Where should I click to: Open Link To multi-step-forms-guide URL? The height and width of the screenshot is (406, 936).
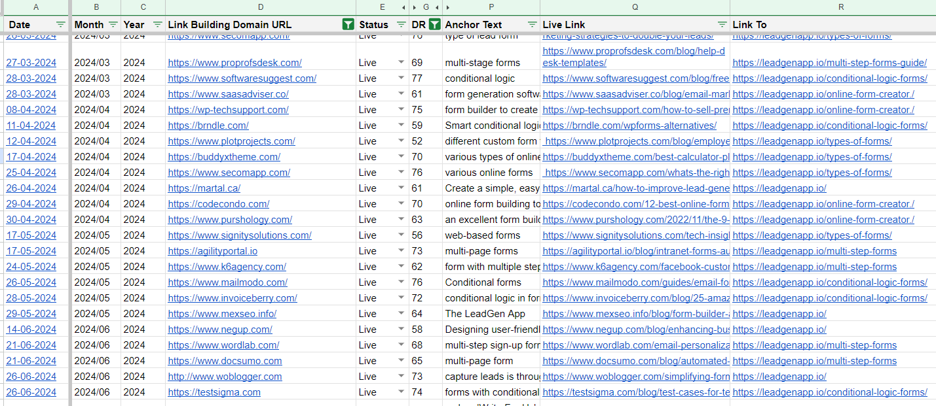[829, 63]
